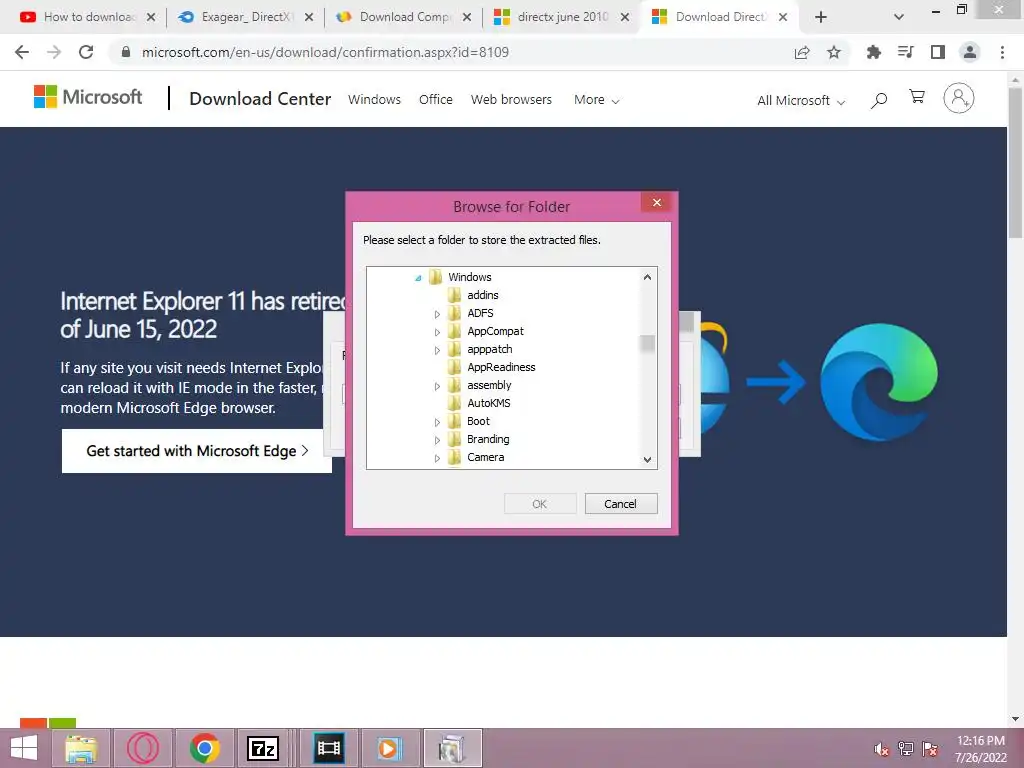Expand the apppatch folder node
This screenshot has height=768, width=1024.
coord(437,351)
